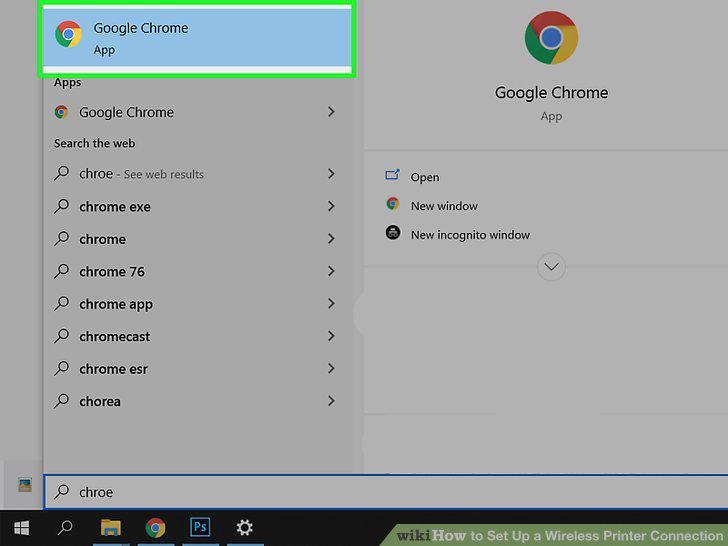Click the magnifier icon next to 'chromecast'

tap(61, 336)
